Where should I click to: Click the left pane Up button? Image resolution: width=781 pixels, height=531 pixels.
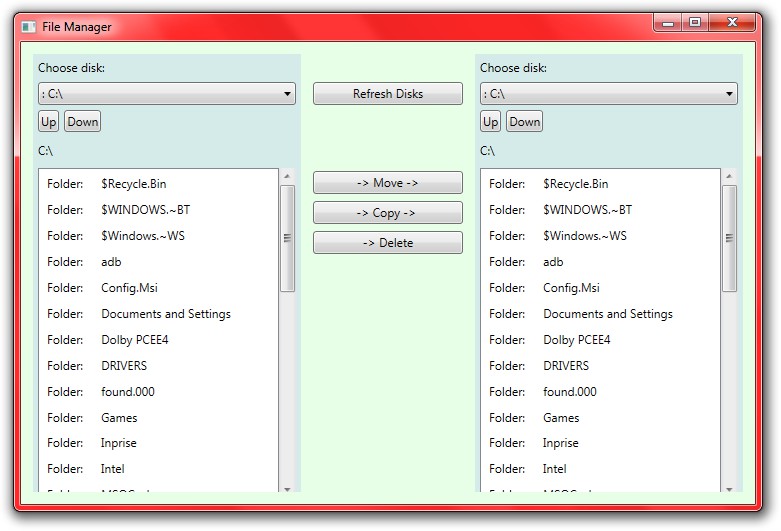(48, 122)
